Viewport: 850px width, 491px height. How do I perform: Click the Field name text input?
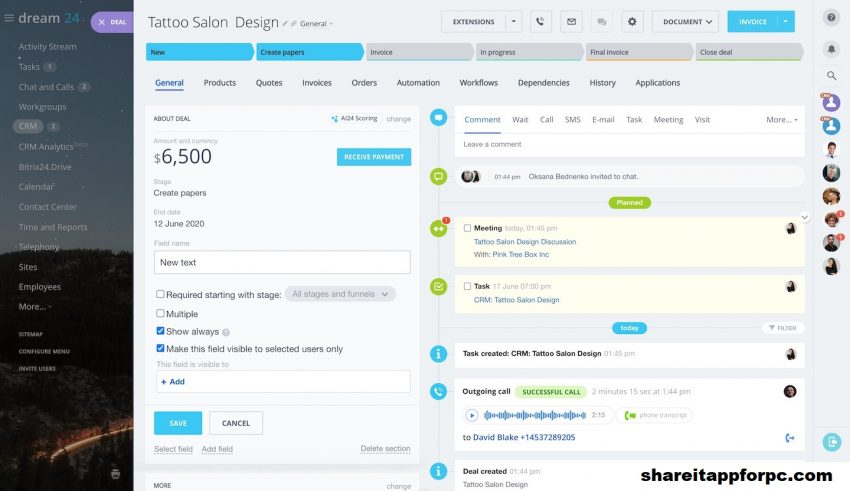[282, 262]
